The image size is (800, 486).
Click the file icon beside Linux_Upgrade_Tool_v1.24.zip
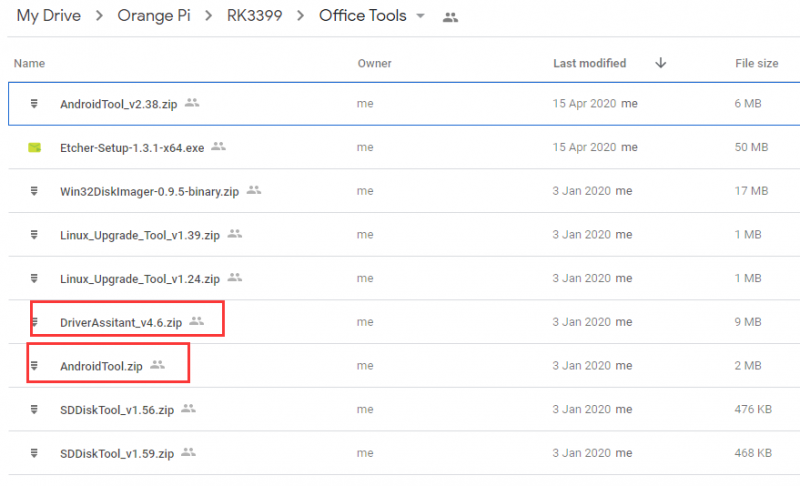click(x=34, y=278)
